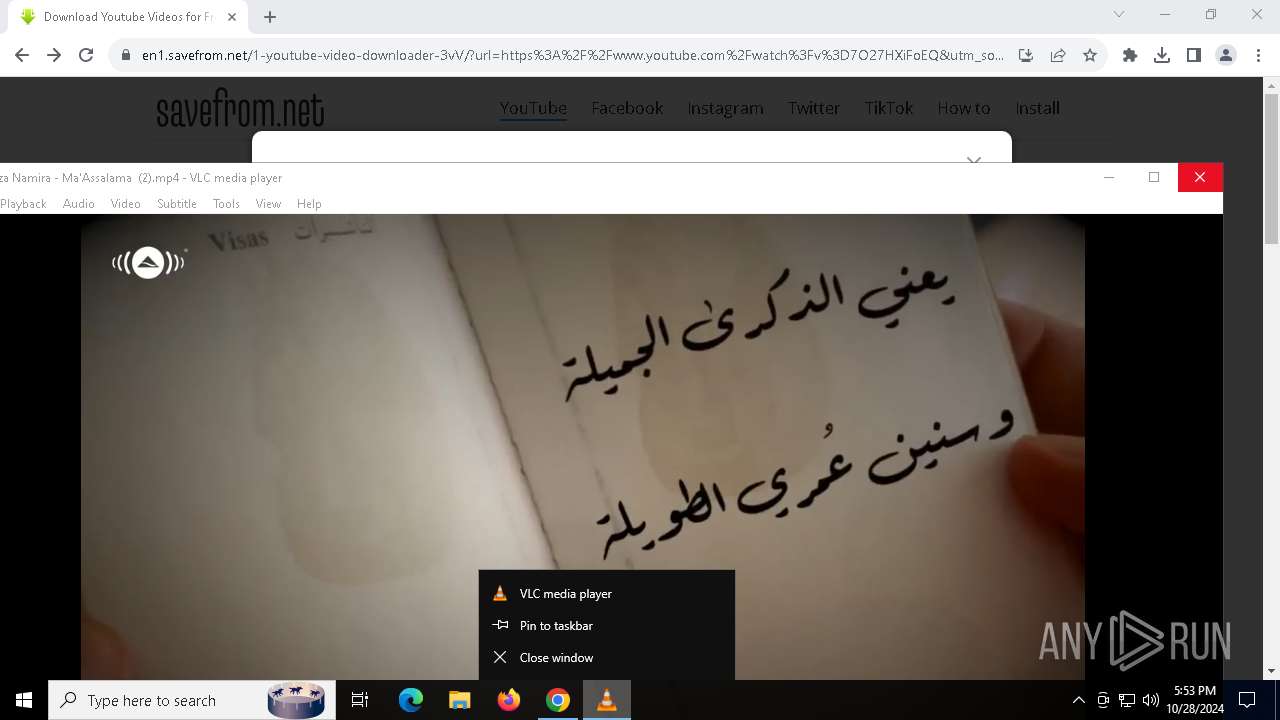The width and height of the screenshot is (1280, 720).
Task: Open File Explorer from taskbar
Action: tap(459, 700)
